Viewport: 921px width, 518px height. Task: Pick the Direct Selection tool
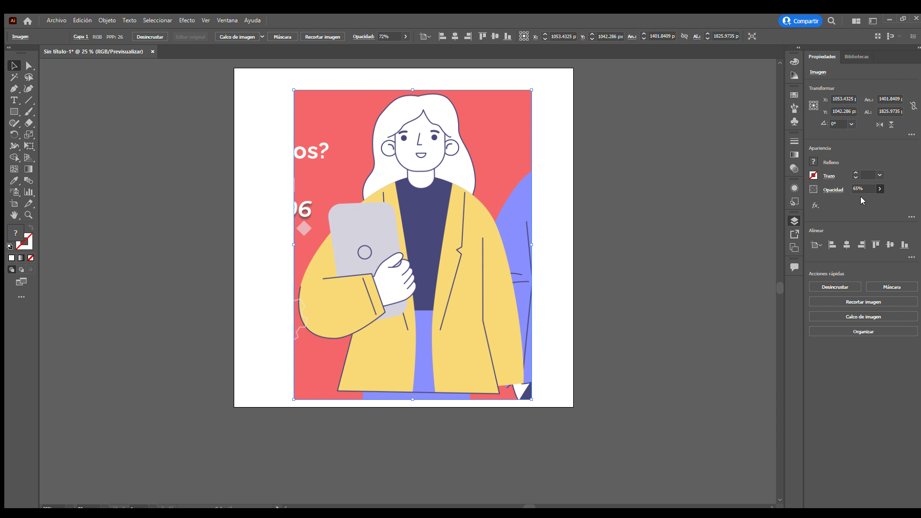pyautogui.click(x=29, y=66)
